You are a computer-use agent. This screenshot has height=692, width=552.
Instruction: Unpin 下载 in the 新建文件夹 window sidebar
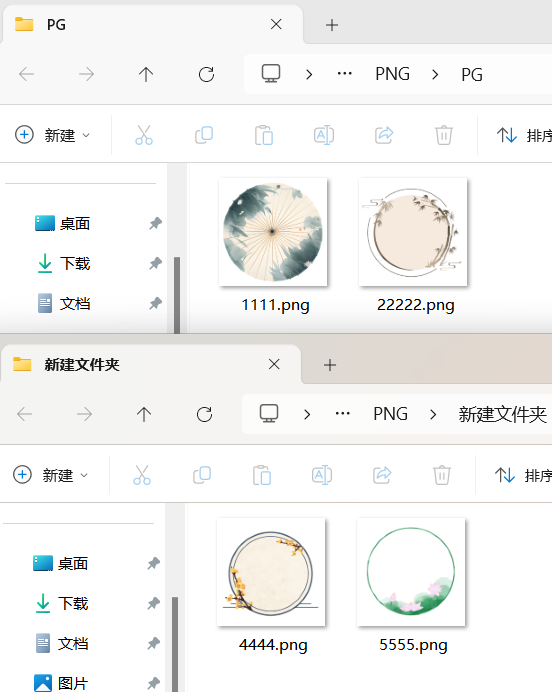(x=153, y=603)
